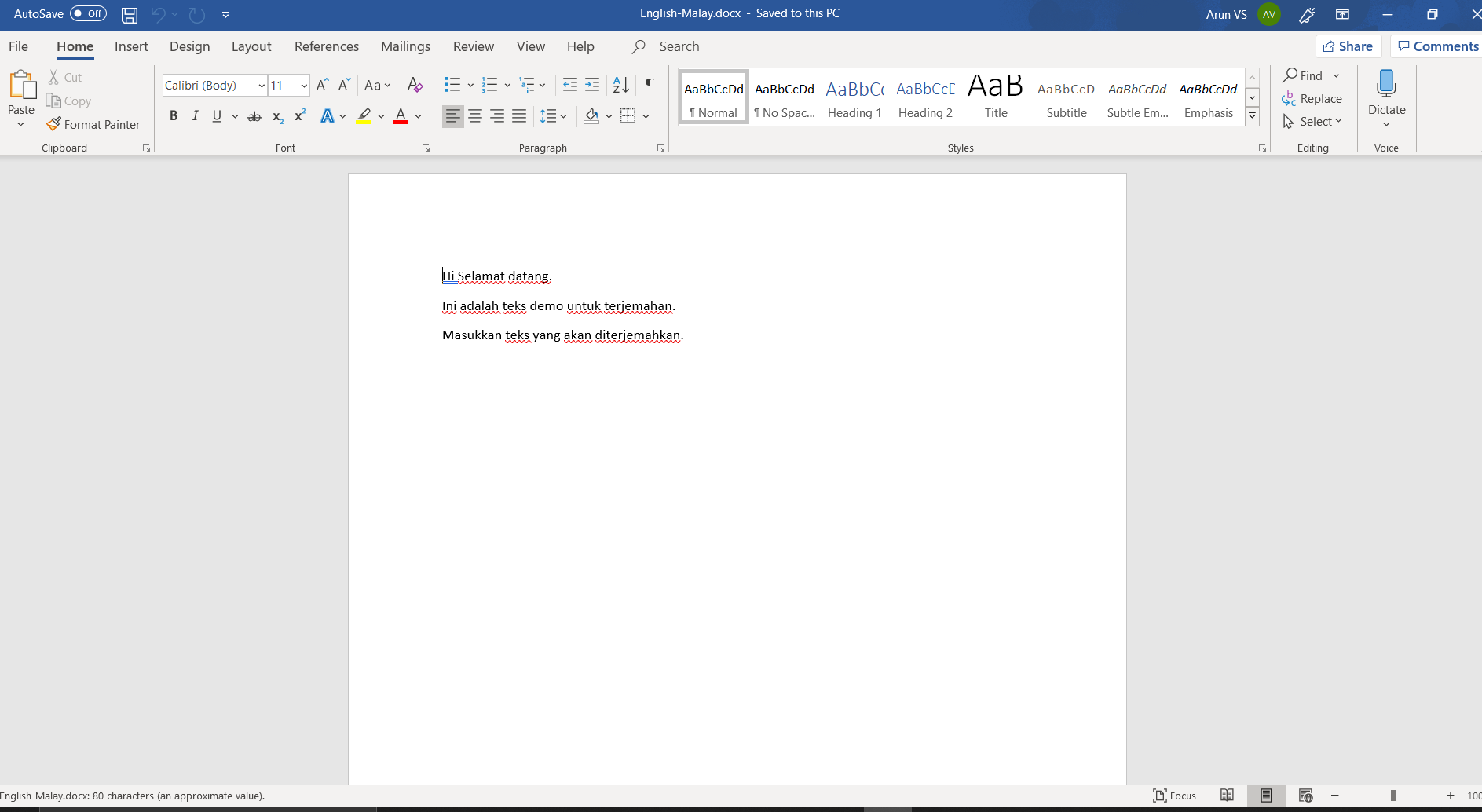Switch to the Review tab
This screenshot has height=812, width=1482.
473,46
